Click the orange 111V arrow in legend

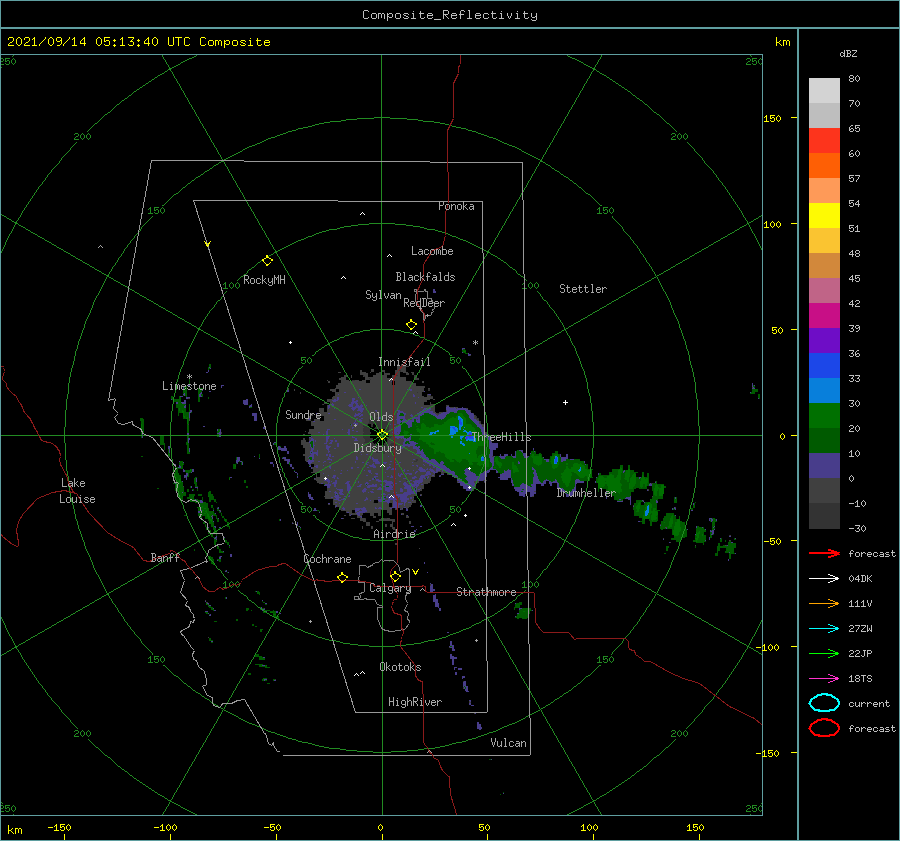(x=824, y=603)
